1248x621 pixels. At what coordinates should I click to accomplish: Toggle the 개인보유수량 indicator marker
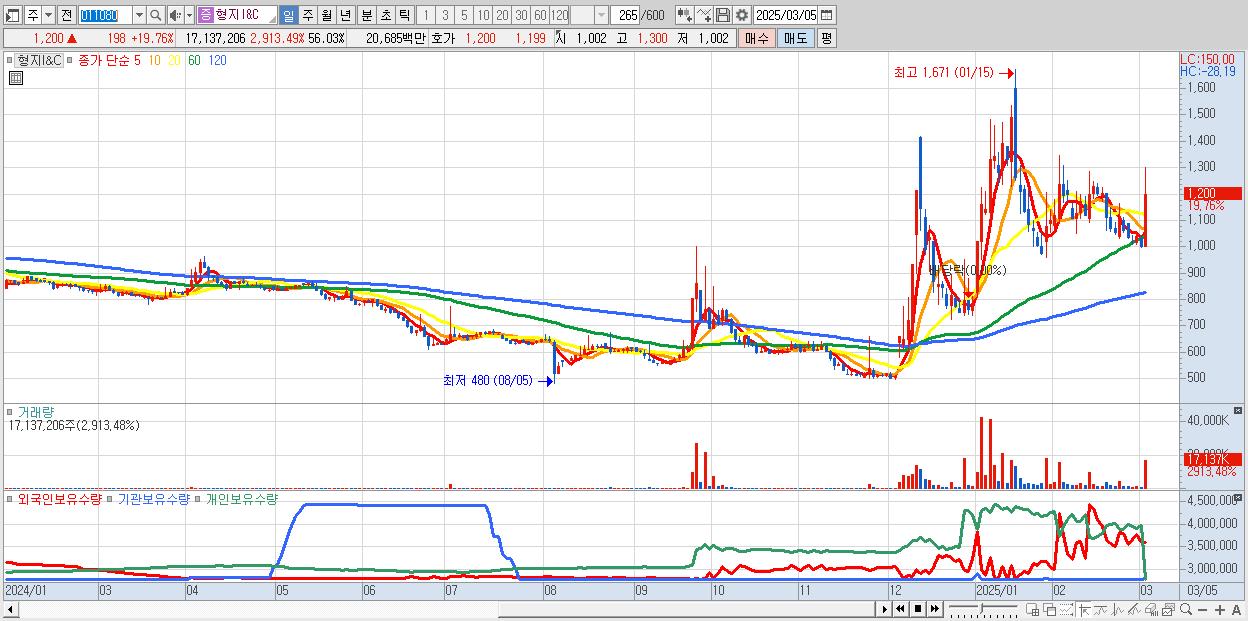pyautogui.click(x=199, y=498)
